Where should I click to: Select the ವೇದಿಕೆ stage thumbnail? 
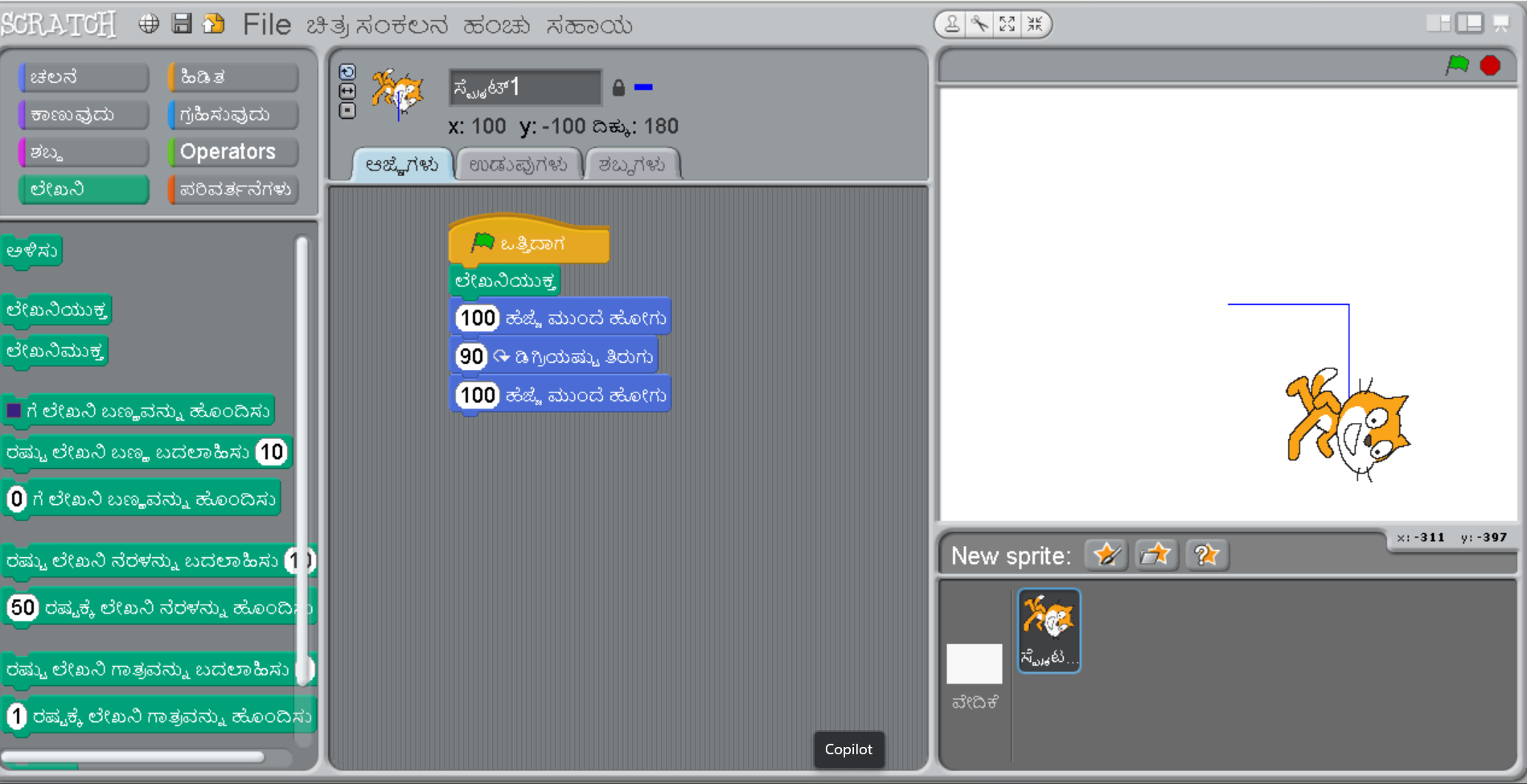974,664
